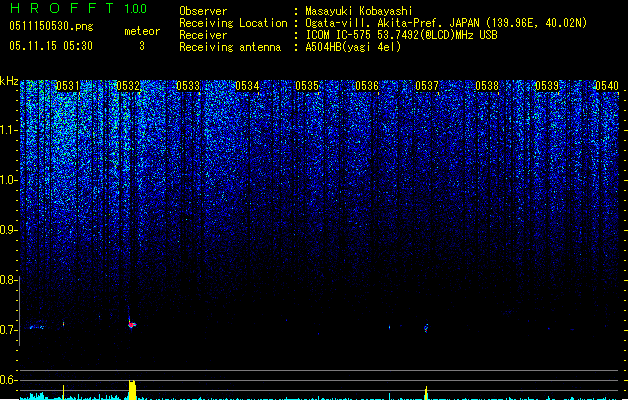Screen dimensions: 629x400
Task: Click the 0537 time marker
Action: click(427, 86)
